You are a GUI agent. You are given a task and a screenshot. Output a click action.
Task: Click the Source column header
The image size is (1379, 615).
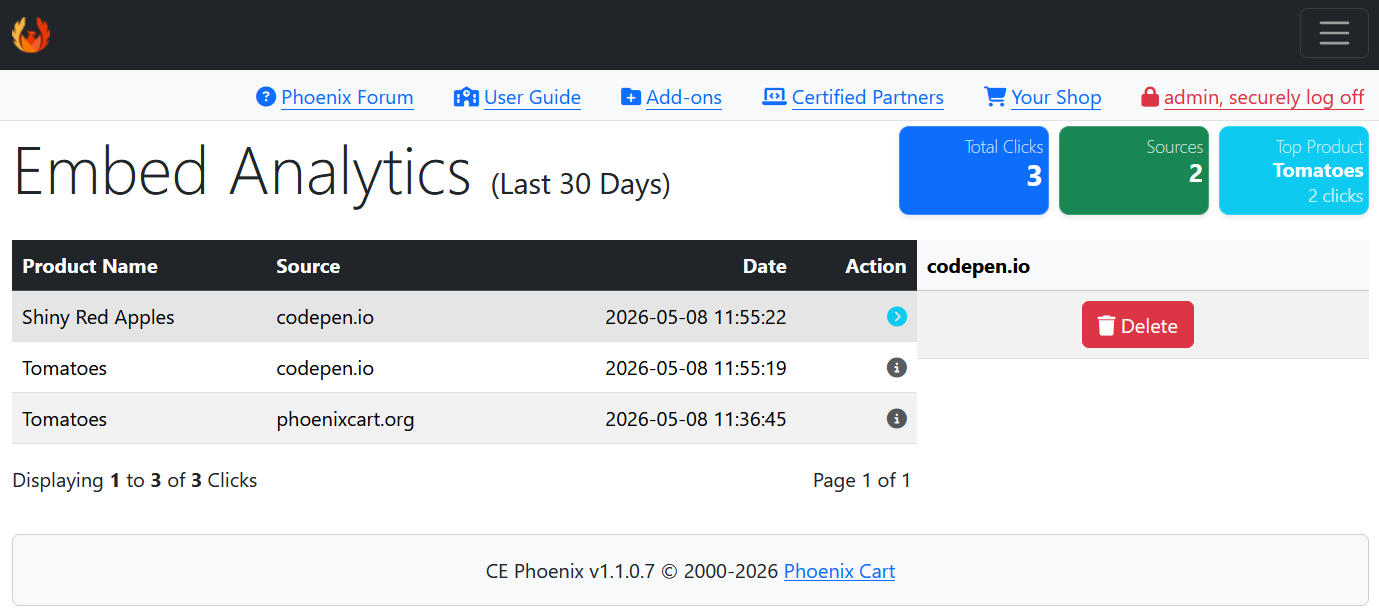[x=308, y=266]
